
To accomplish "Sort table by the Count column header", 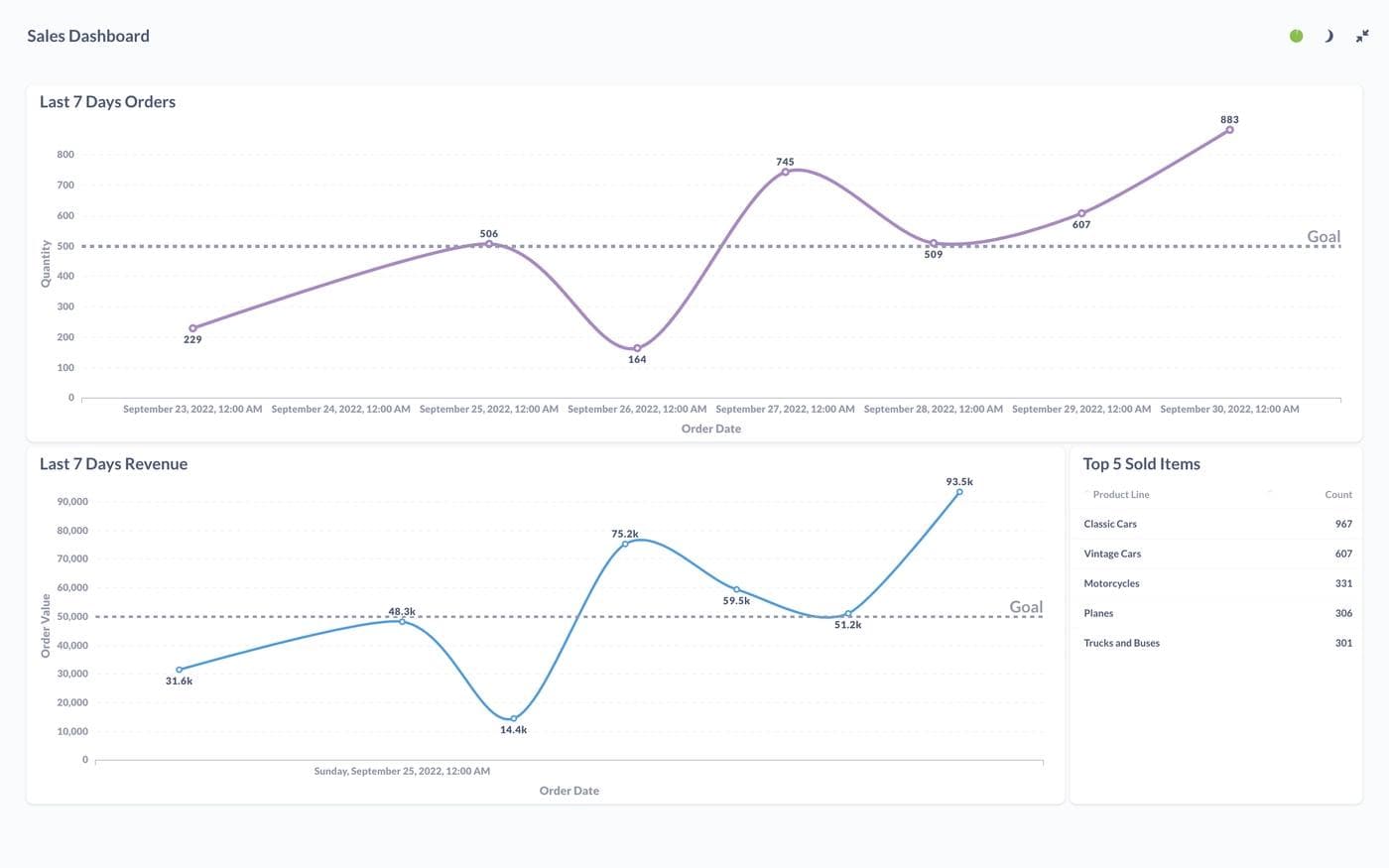I will coord(1337,494).
